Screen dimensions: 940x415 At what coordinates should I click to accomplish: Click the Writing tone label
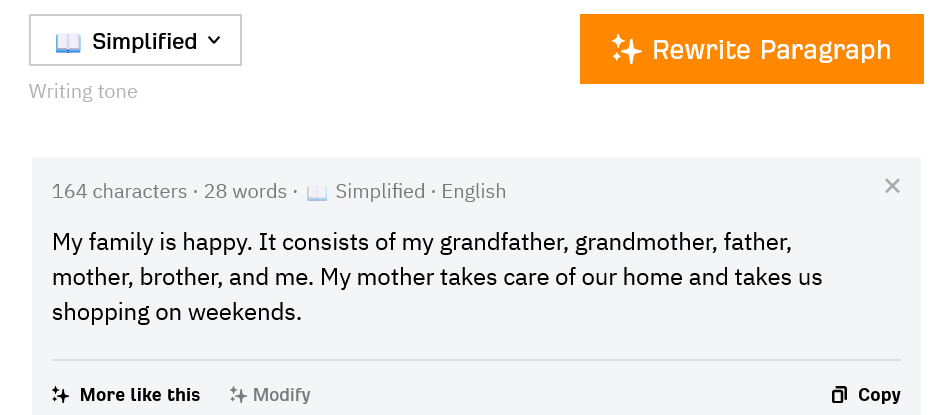pos(83,91)
